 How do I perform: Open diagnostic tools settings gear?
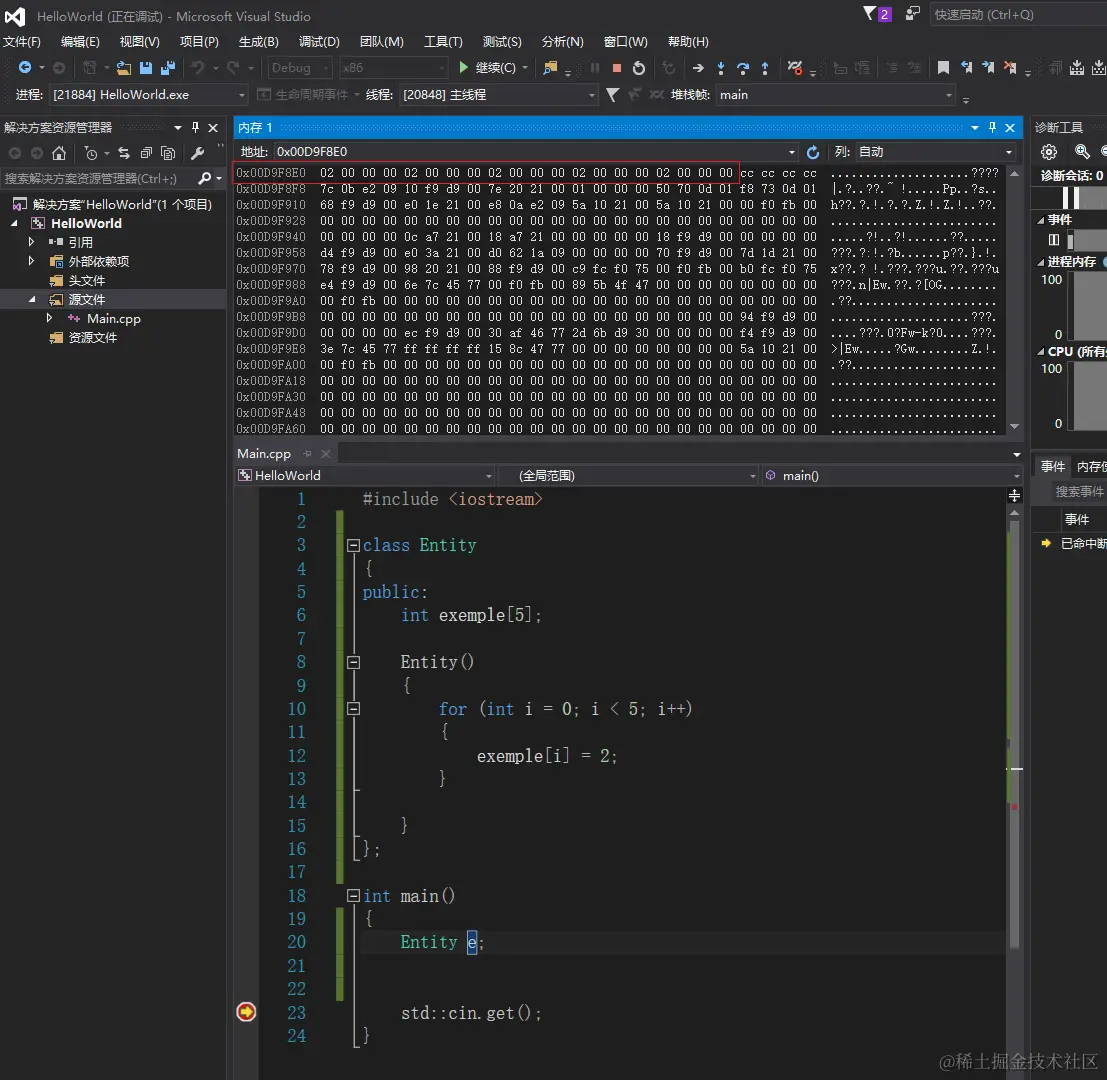(1049, 152)
